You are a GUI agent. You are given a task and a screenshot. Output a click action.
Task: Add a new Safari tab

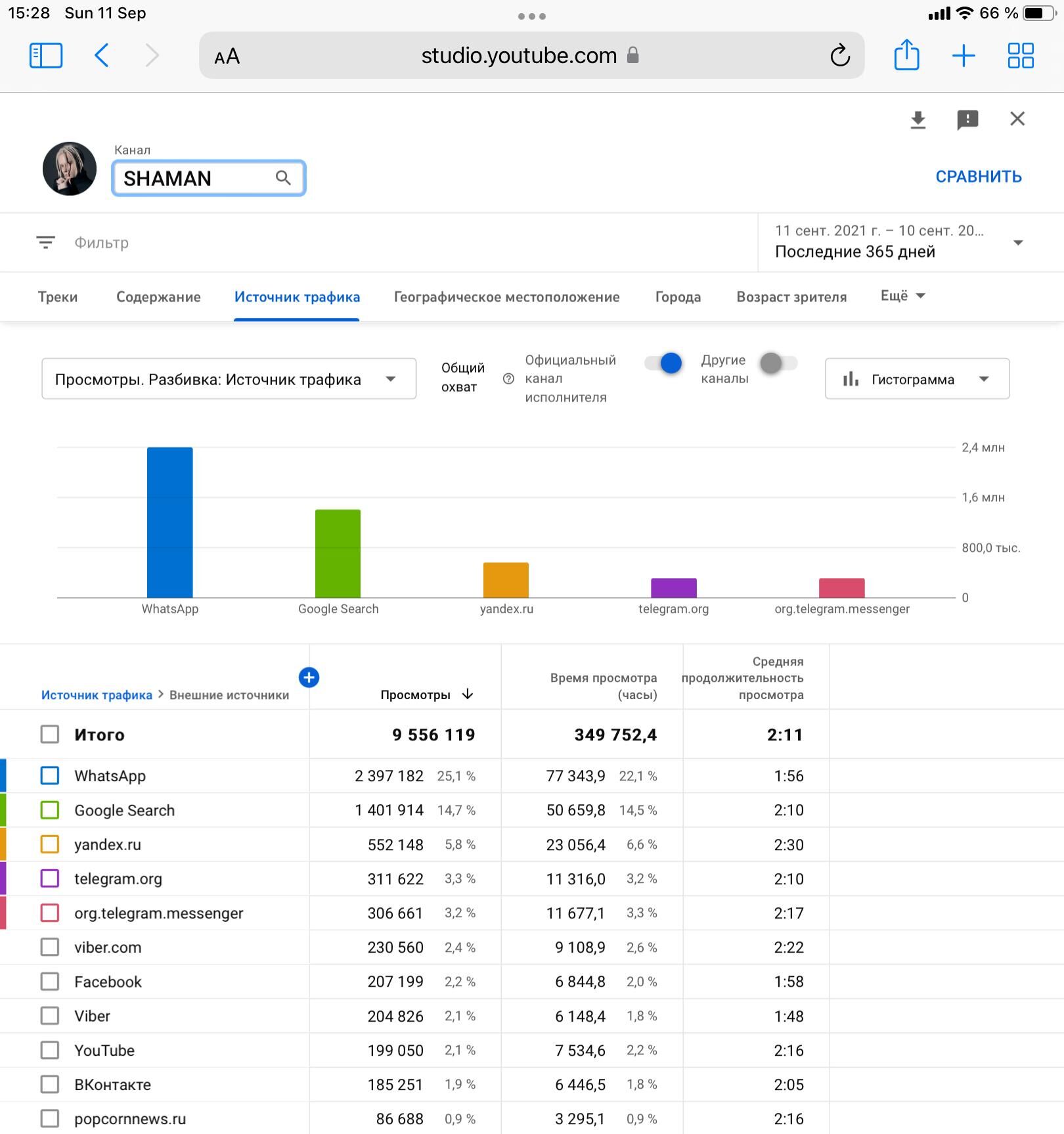coord(963,56)
